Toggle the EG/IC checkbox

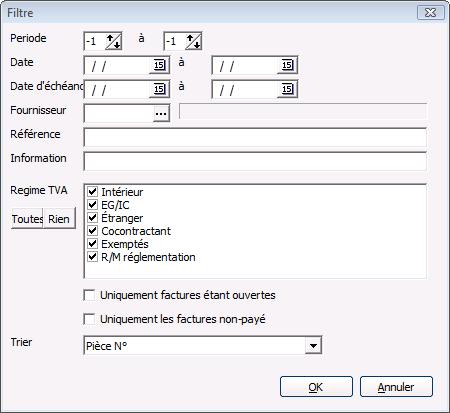click(x=92, y=205)
